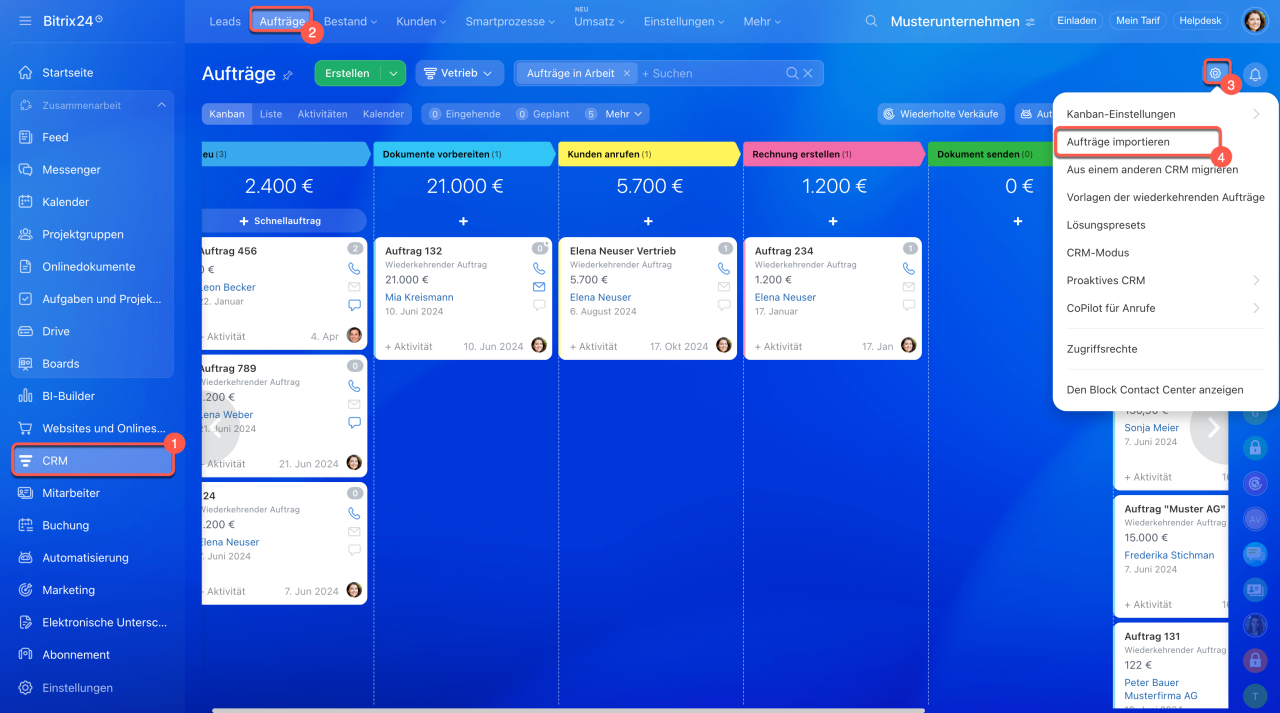Image resolution: width=1280 pixels, height=713 pixels.
Task: Click the plus under 'Dokumente vorbereiten' column
Action: pos(463,220)
